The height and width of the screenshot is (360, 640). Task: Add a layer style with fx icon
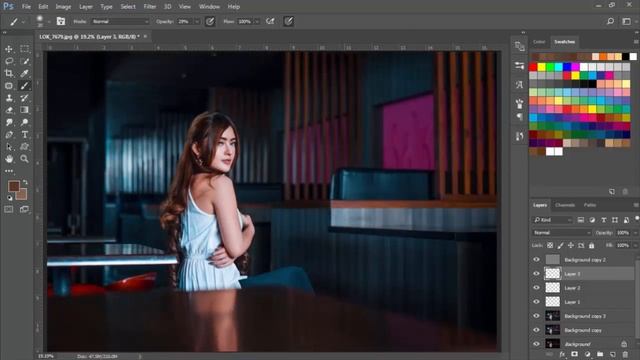tap(562, 354)
